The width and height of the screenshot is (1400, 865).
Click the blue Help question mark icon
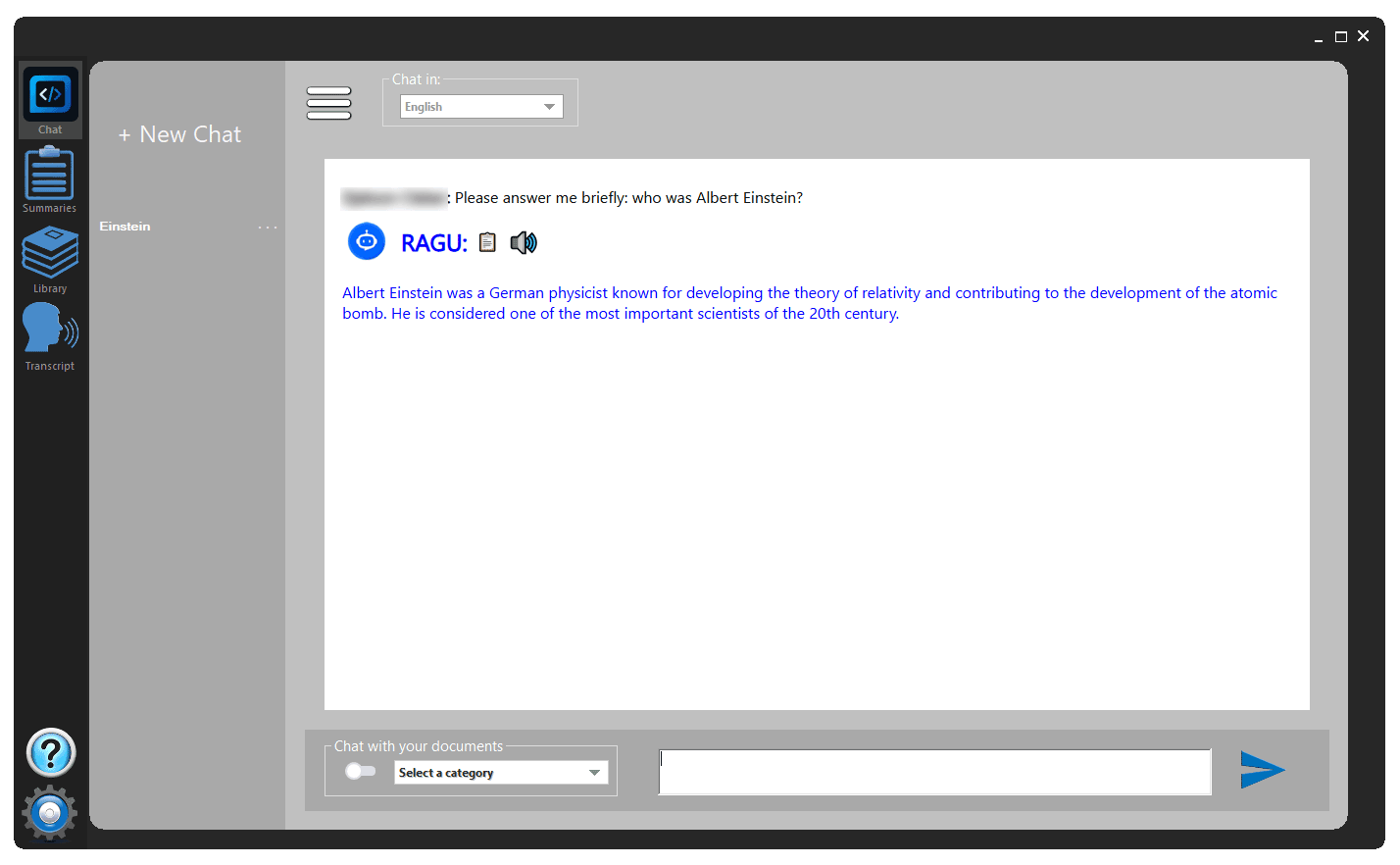pyautogui.click(x=51, y=752)
